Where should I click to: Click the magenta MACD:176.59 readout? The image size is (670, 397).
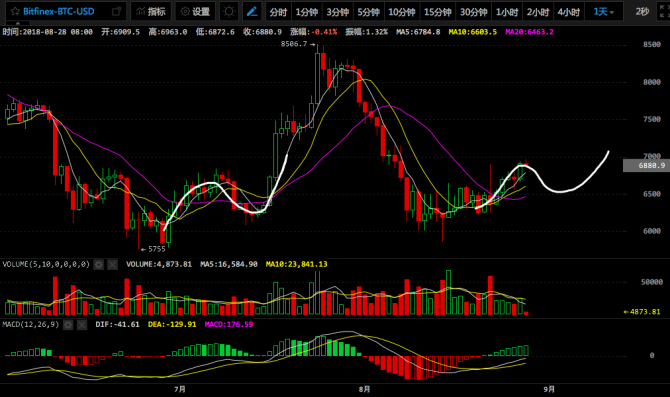pyautogui.click(x=229, y=325)
